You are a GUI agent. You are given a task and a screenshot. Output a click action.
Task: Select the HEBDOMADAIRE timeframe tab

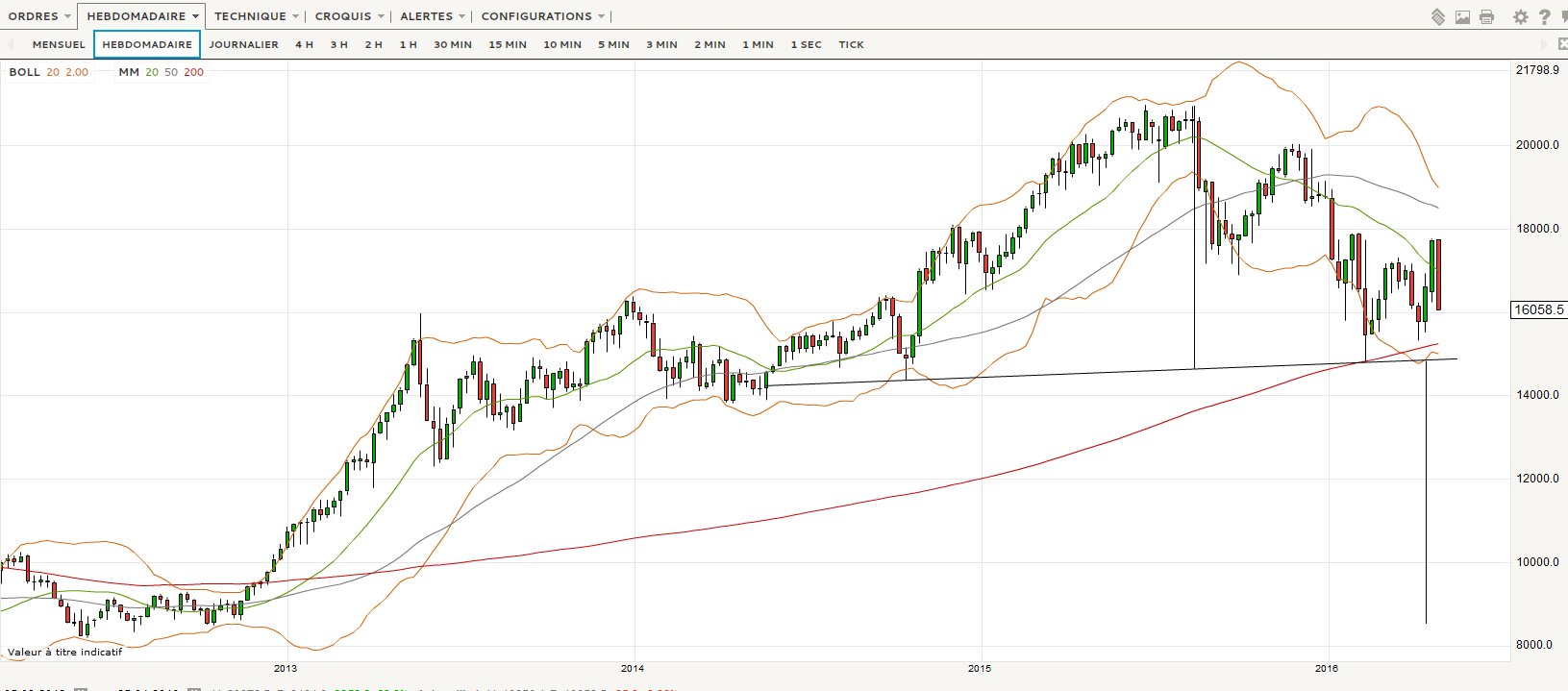click(147, 44)
